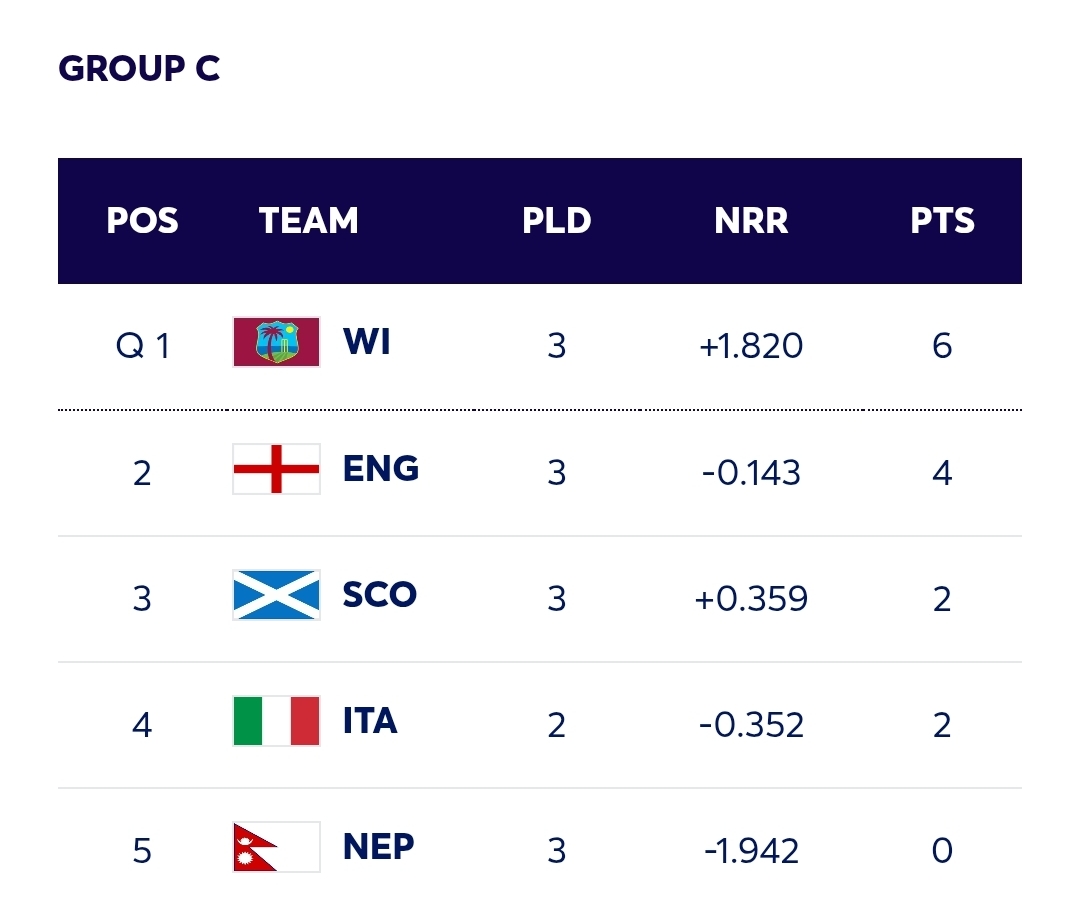
Task: Open the NEP team link
Action: point(378,847)
